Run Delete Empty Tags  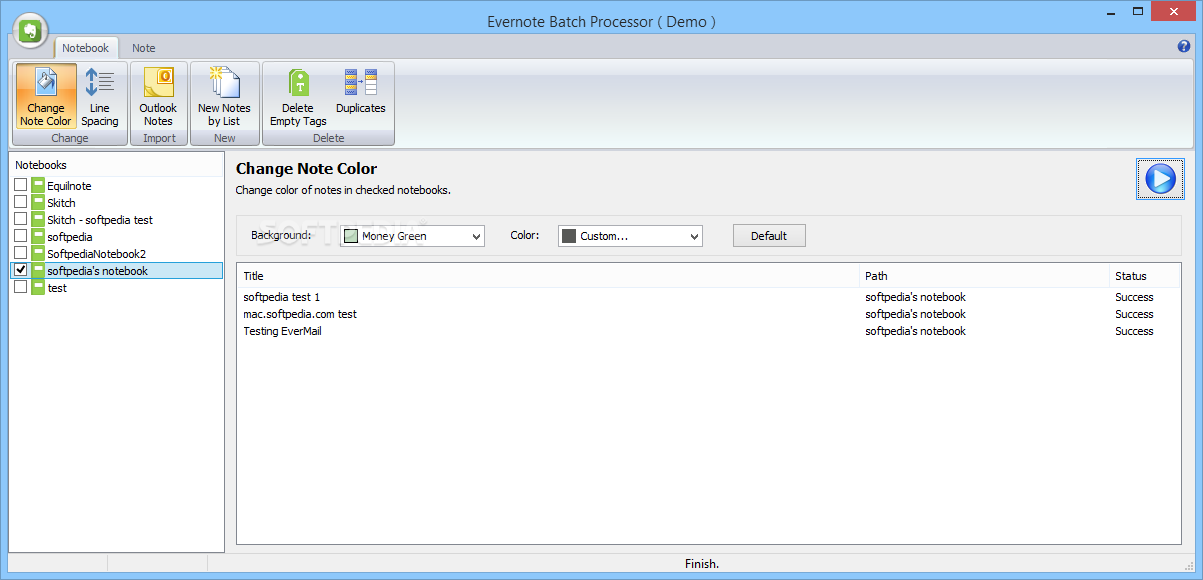(x=298, y=97)
